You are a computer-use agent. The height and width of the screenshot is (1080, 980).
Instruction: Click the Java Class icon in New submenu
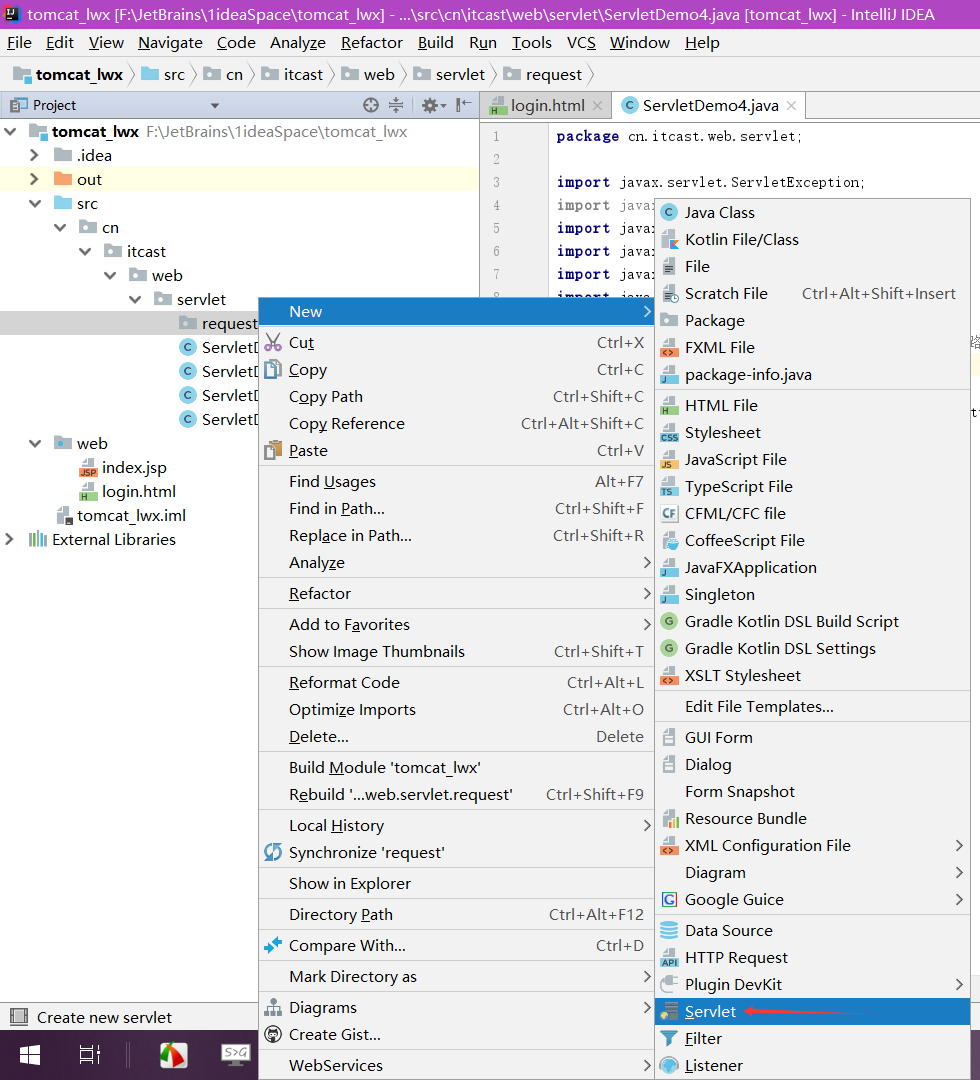669,213
